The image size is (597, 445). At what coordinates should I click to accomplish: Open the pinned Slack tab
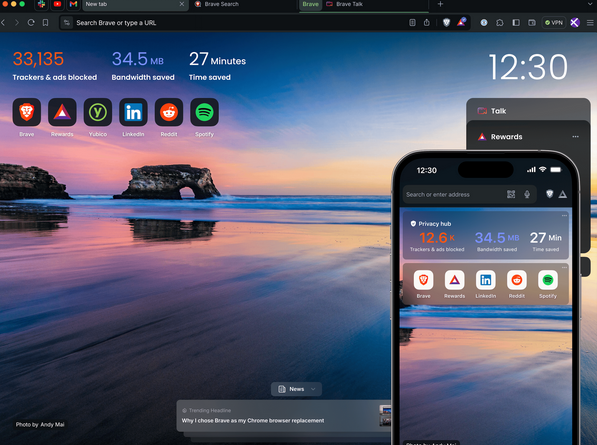tap(42, 4)
